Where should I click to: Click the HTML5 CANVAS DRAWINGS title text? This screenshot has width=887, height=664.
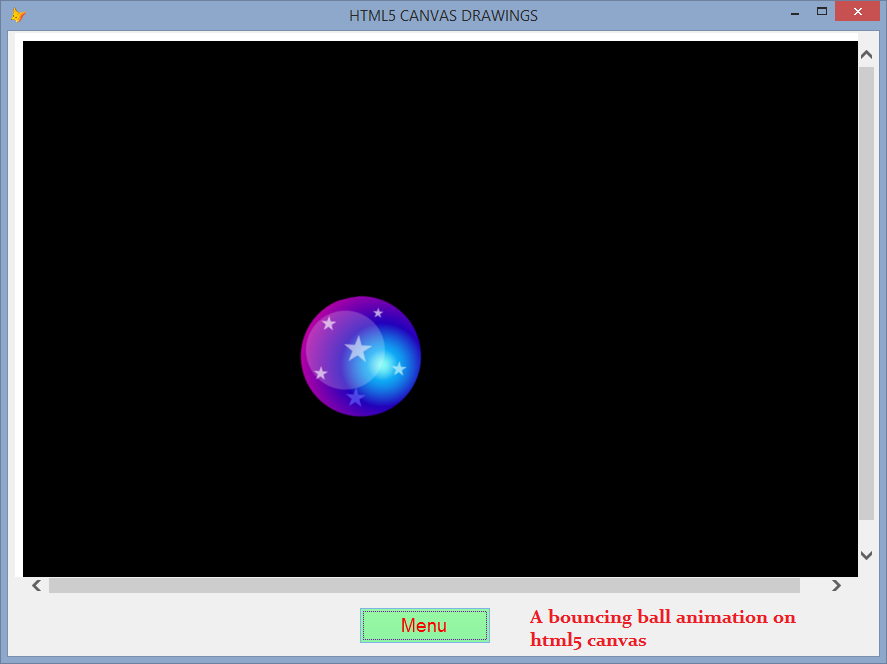pos(443,15)
